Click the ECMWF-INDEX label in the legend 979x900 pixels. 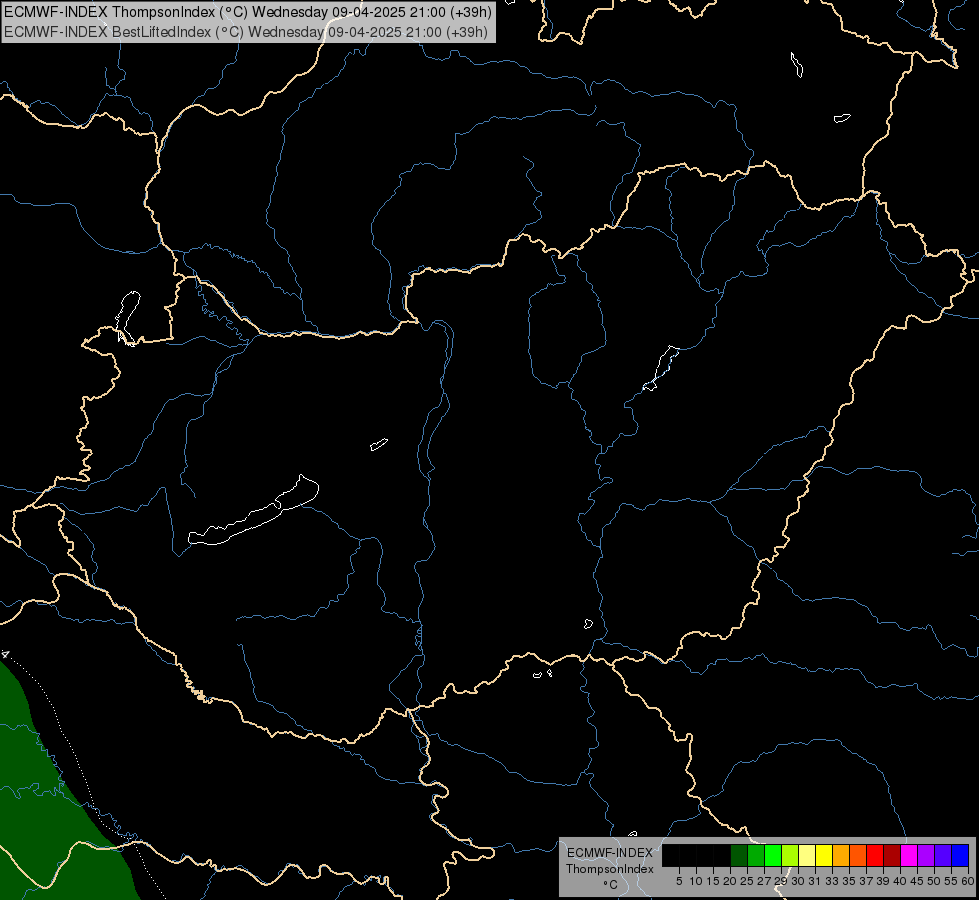click(x=610, y=853)
